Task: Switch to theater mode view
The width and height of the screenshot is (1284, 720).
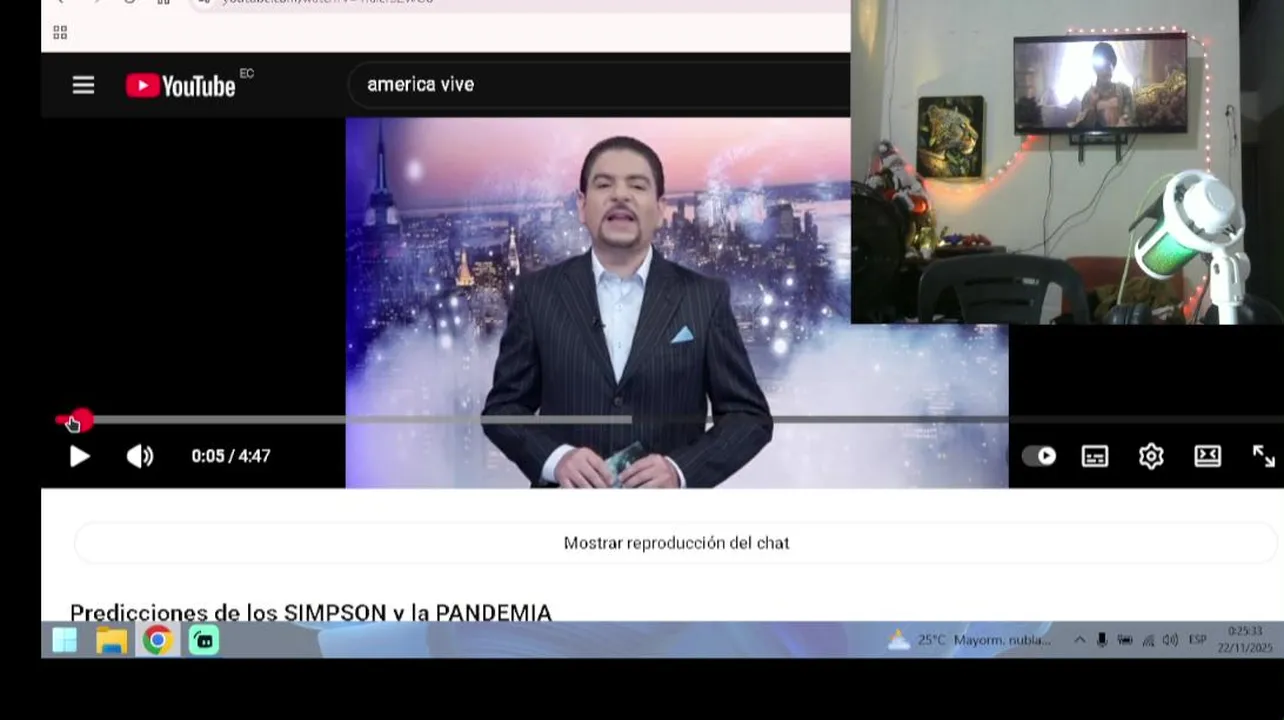Action: point(1208,456)
